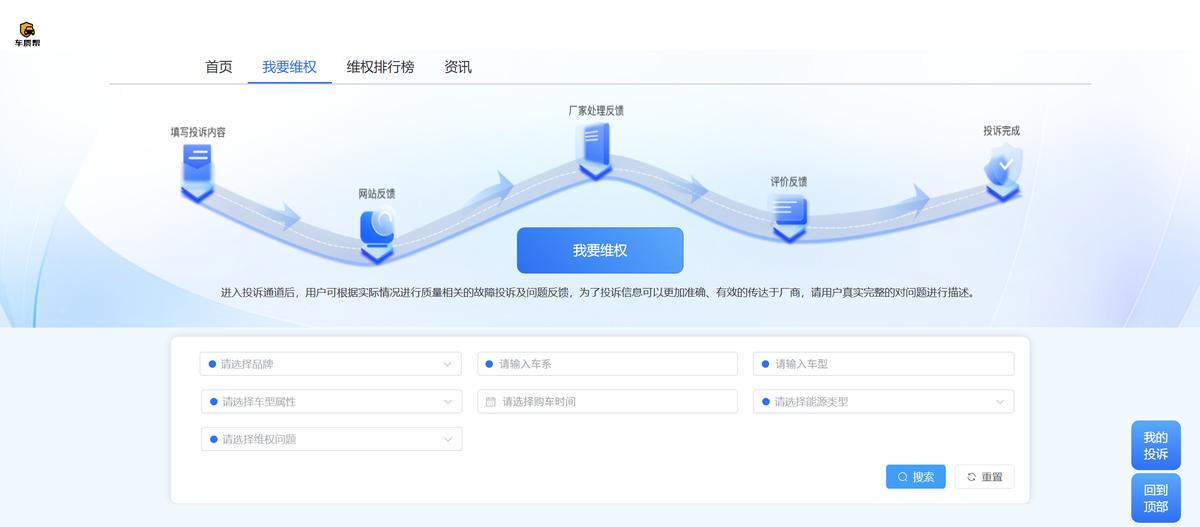Click the 填写投诉内容 label

point(198,132)
